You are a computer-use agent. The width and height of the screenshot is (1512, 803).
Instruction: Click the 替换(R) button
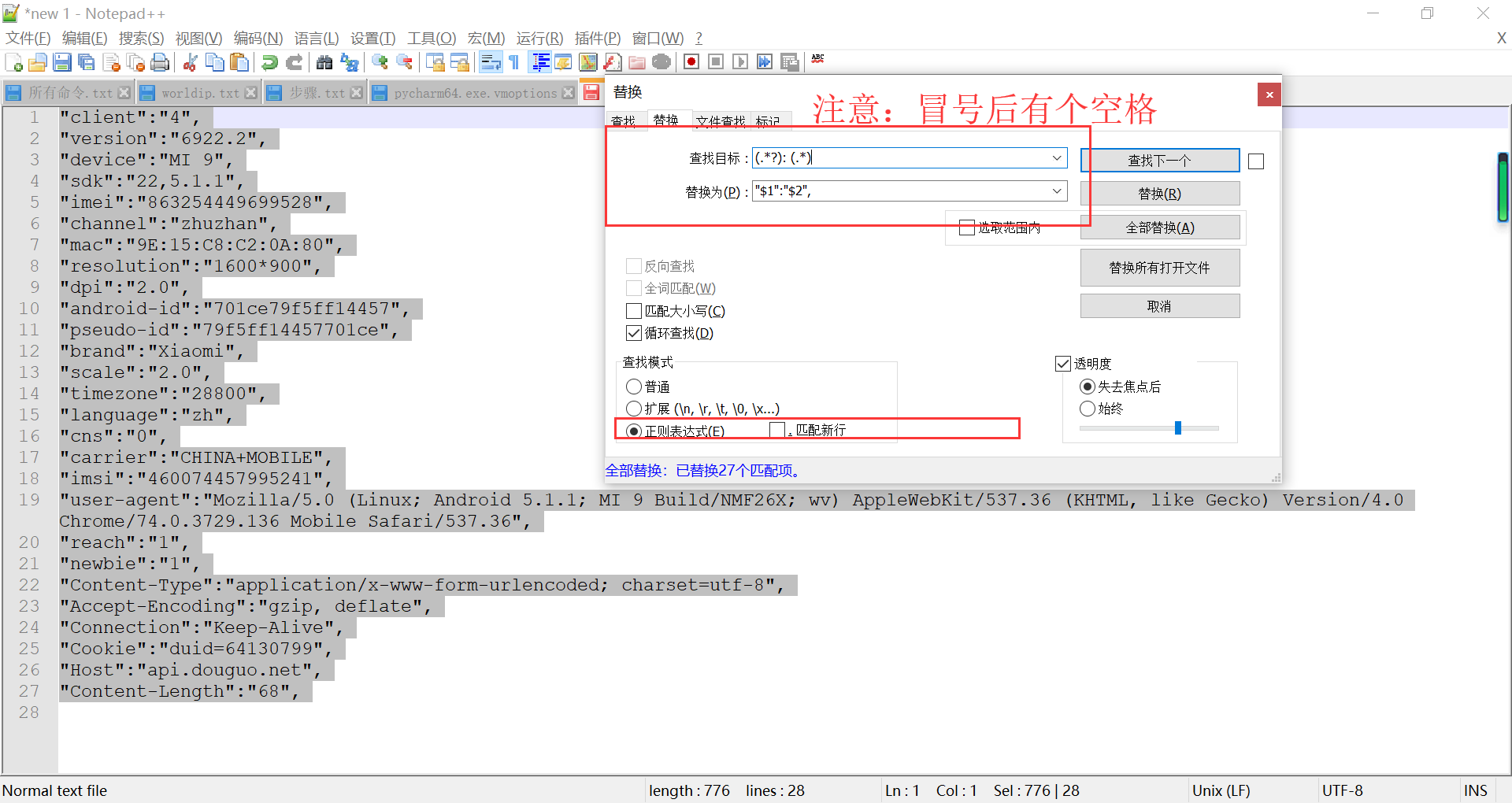1160,194
